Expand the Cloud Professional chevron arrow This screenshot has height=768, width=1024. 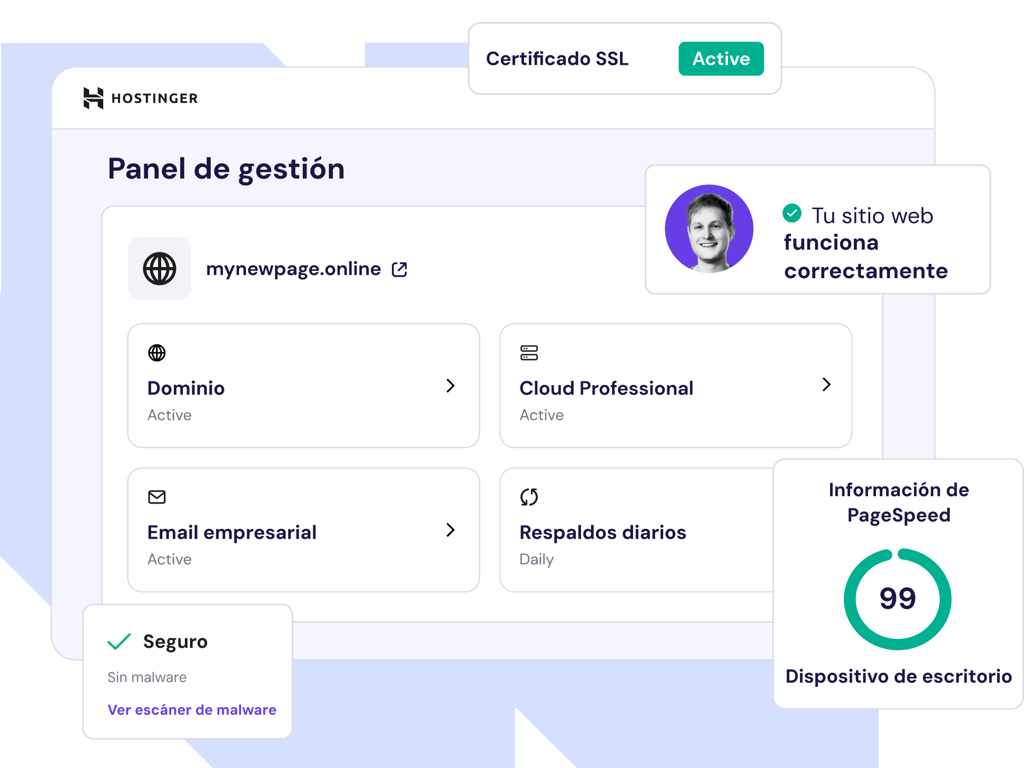click(826, 384)
